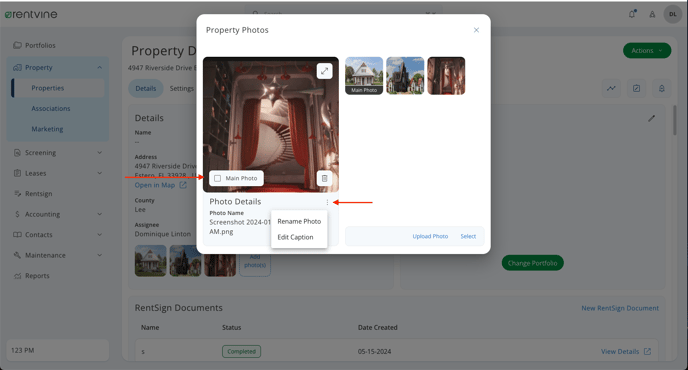The image size is (688, 370).
Task: Click the 05-15-2024 date cell
Action: tap(374, 352)
